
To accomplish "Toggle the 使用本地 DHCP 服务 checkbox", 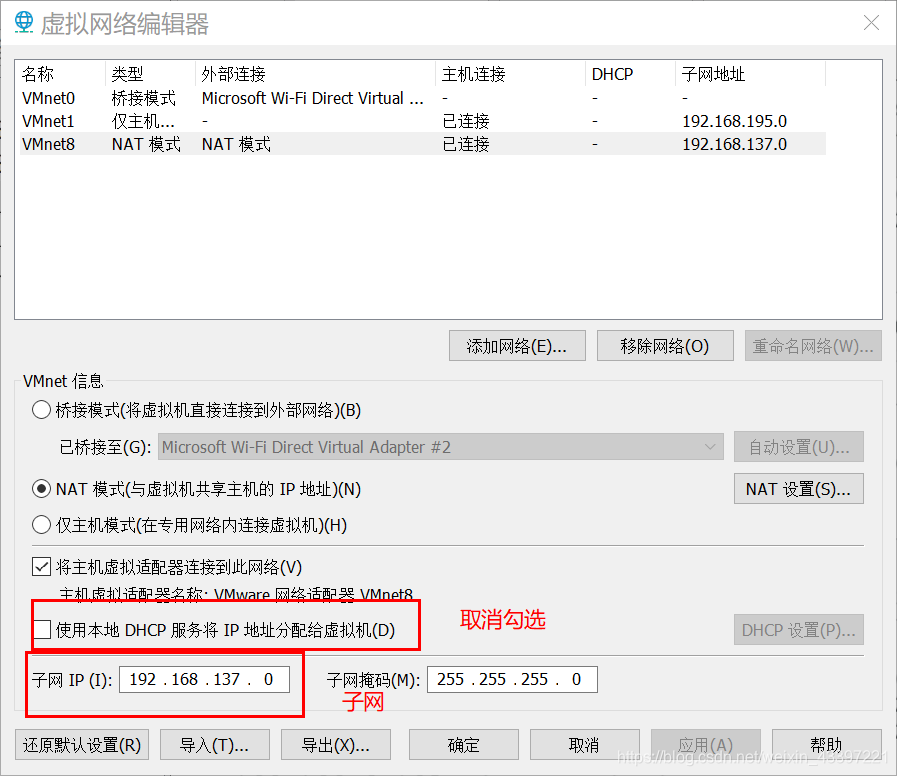I will (41, 629).
